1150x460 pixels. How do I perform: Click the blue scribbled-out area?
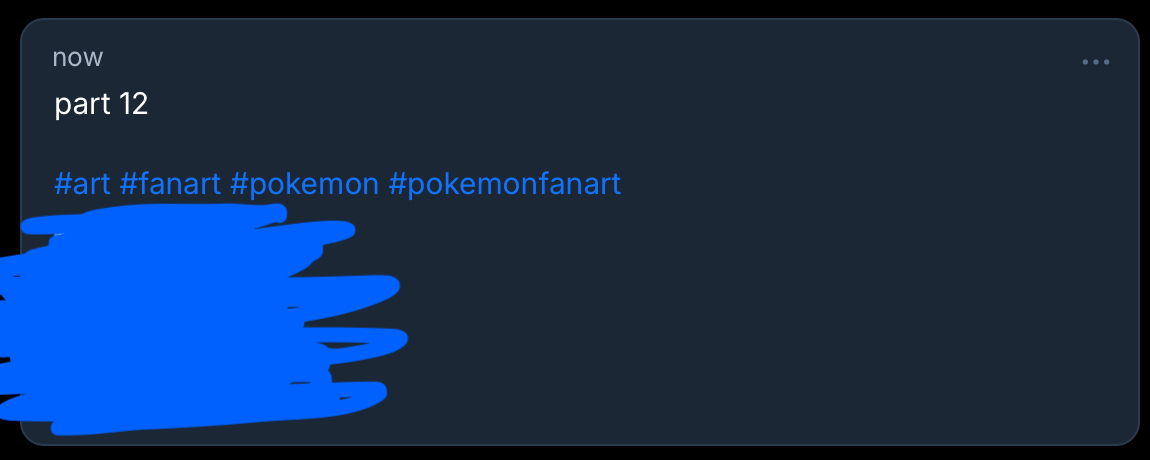[200, 320]
